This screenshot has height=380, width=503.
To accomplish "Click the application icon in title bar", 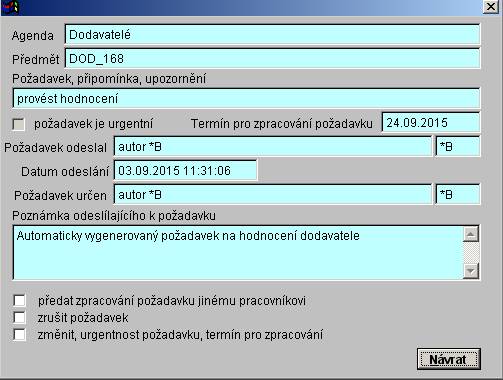I will click(10, 7).
